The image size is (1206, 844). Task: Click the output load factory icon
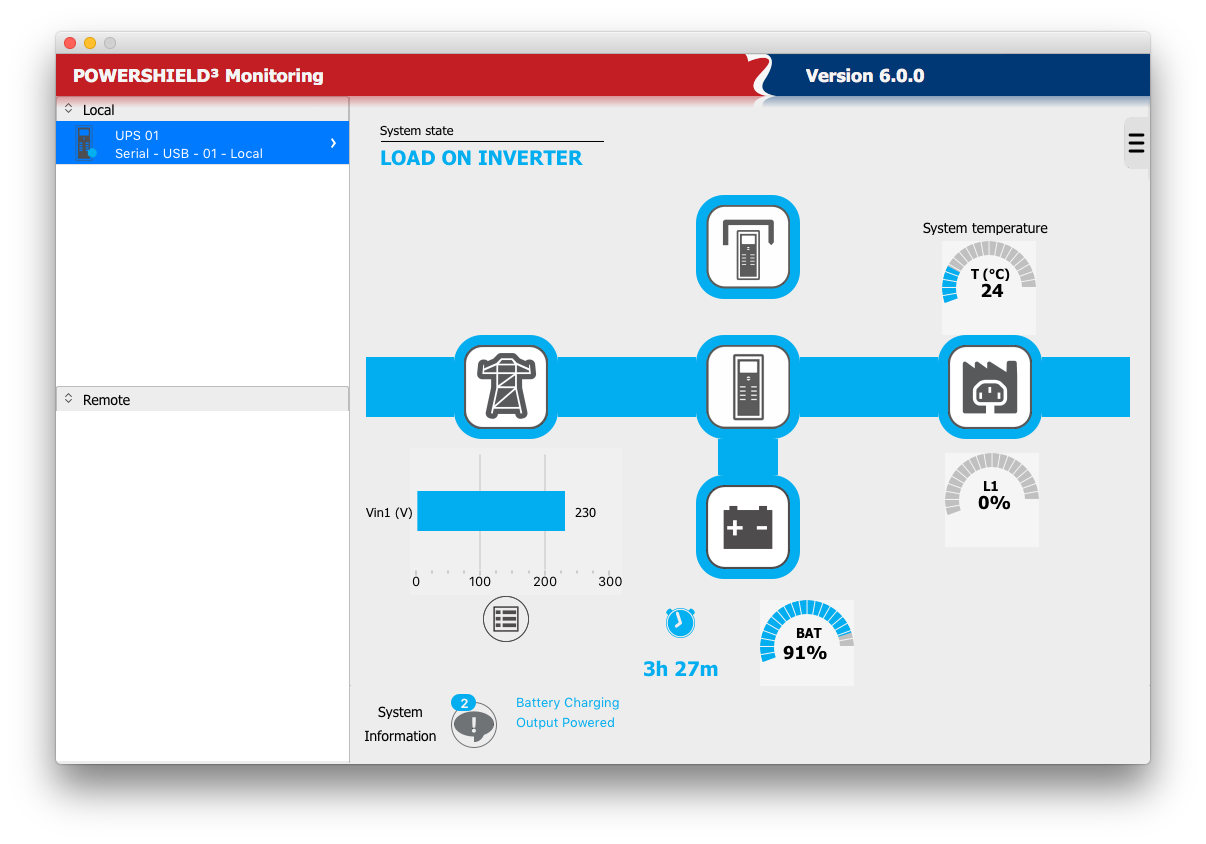click(989, 387)
